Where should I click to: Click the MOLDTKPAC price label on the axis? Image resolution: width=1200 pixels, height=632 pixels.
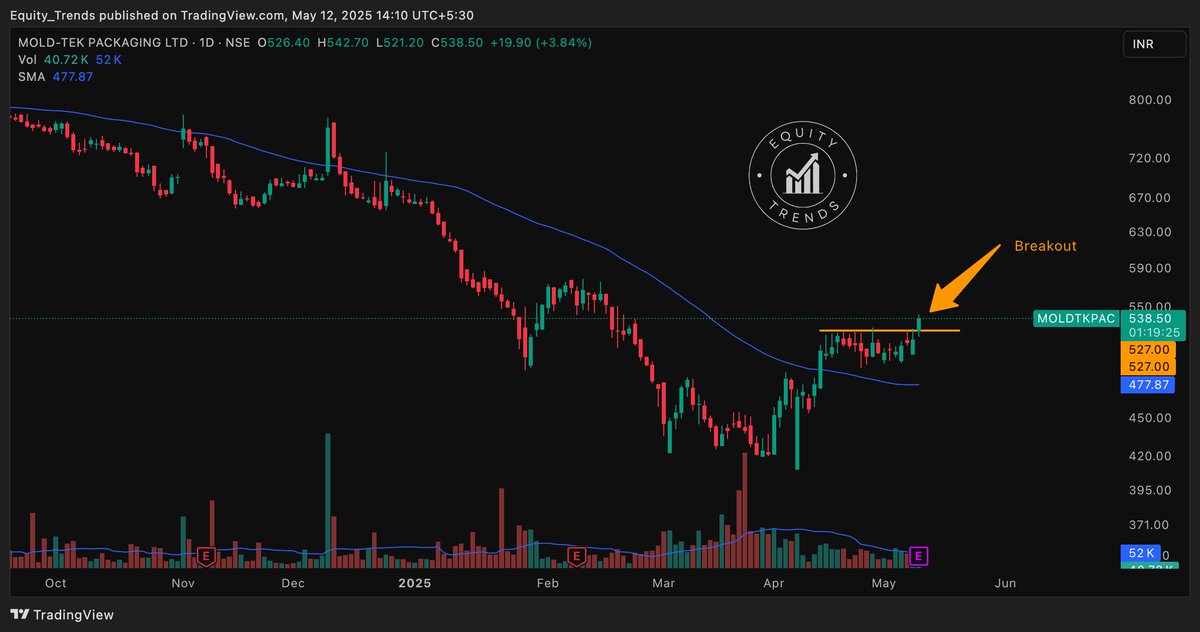coord(1075,318)
